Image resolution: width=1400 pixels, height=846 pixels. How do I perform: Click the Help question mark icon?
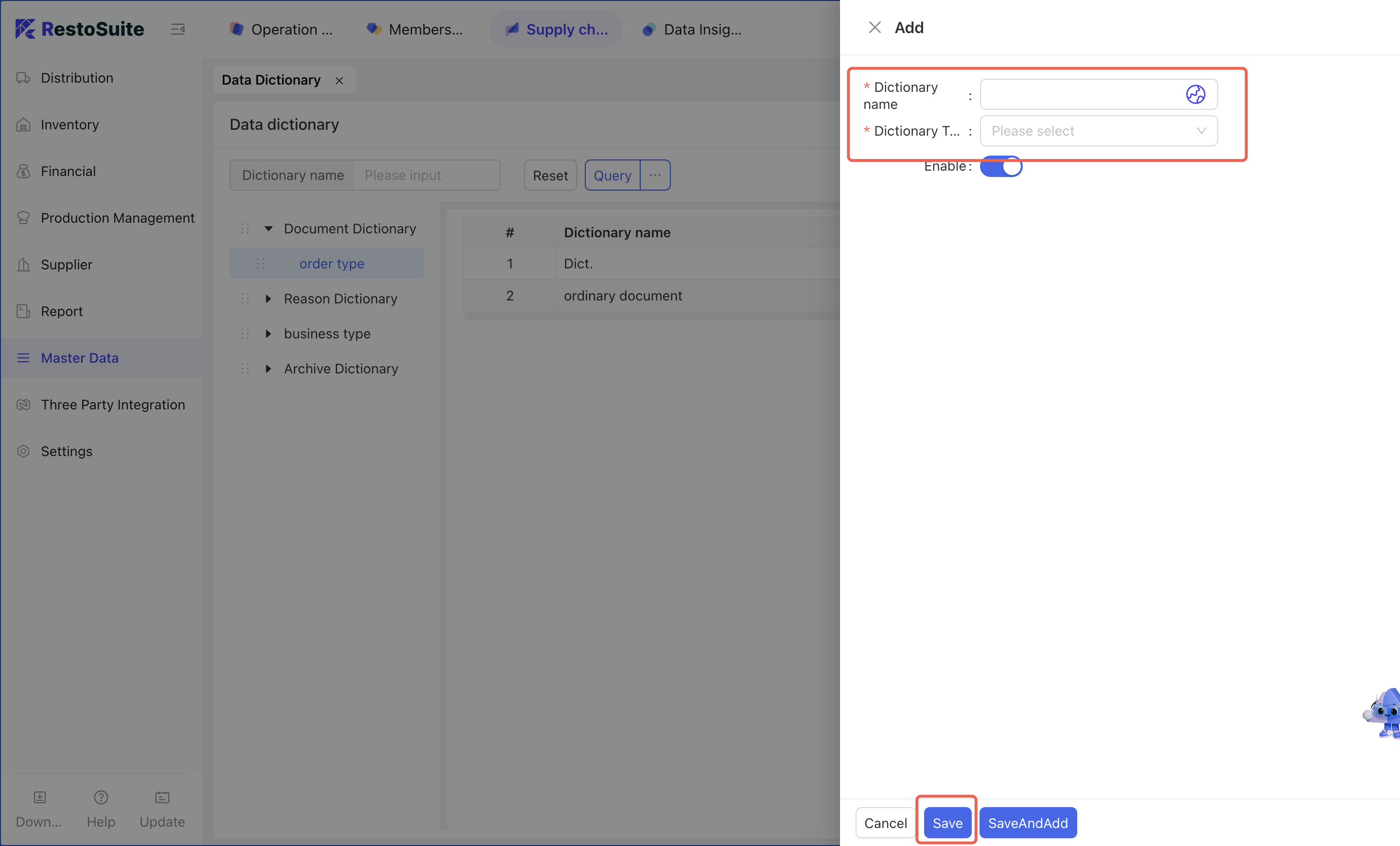101,797
